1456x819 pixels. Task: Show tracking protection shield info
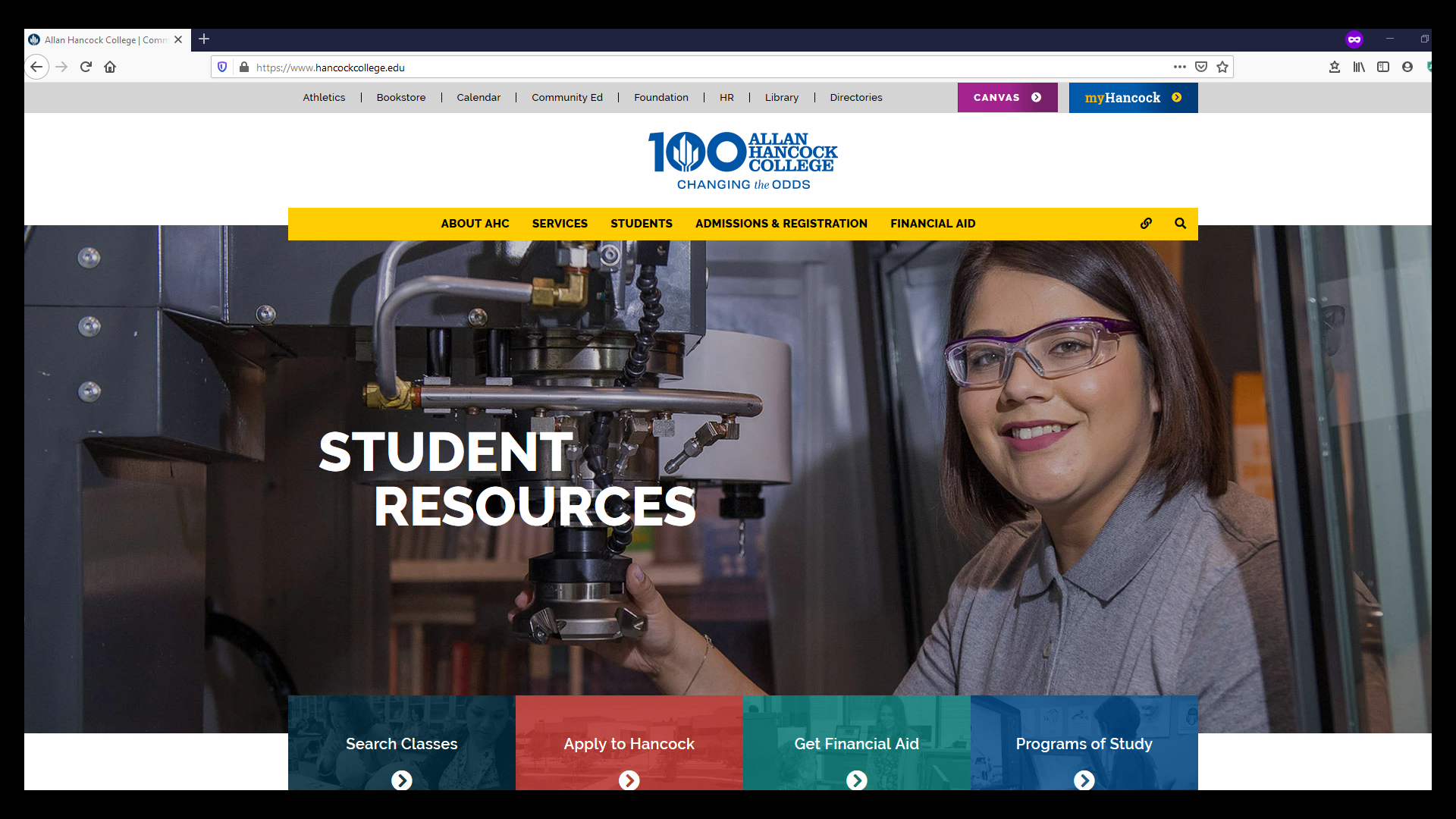pos(222,67)
